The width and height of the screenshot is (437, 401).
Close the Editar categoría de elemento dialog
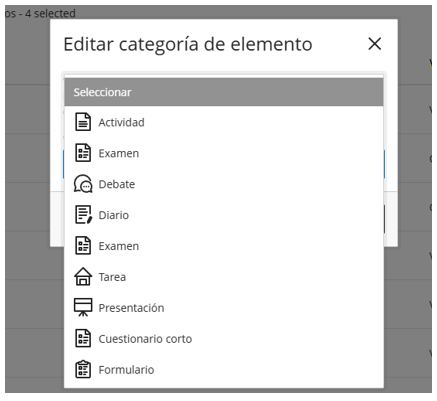click(x=375, y=44)
